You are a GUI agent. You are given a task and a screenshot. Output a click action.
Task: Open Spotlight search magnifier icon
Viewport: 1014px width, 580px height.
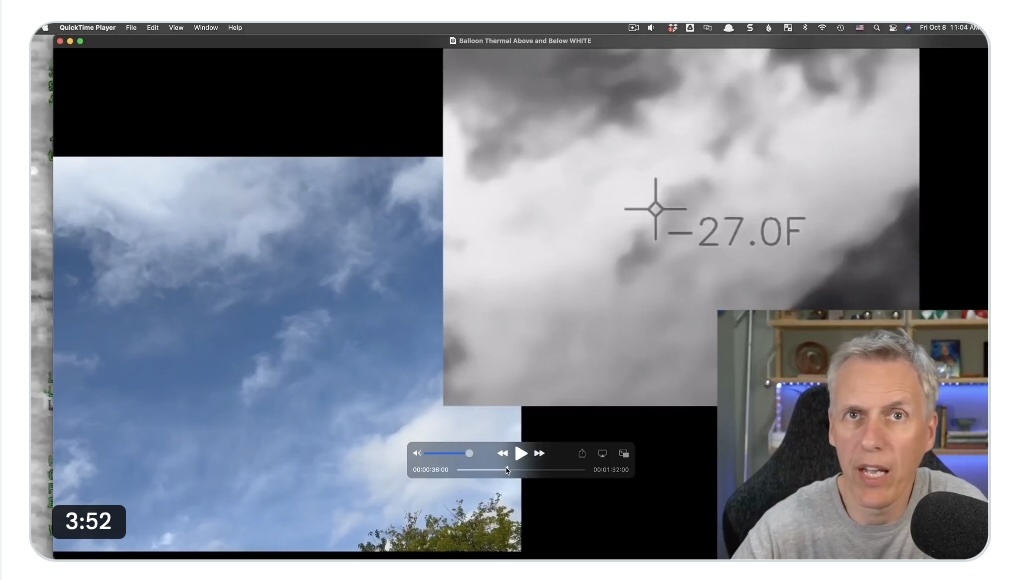tap(877, 28)
